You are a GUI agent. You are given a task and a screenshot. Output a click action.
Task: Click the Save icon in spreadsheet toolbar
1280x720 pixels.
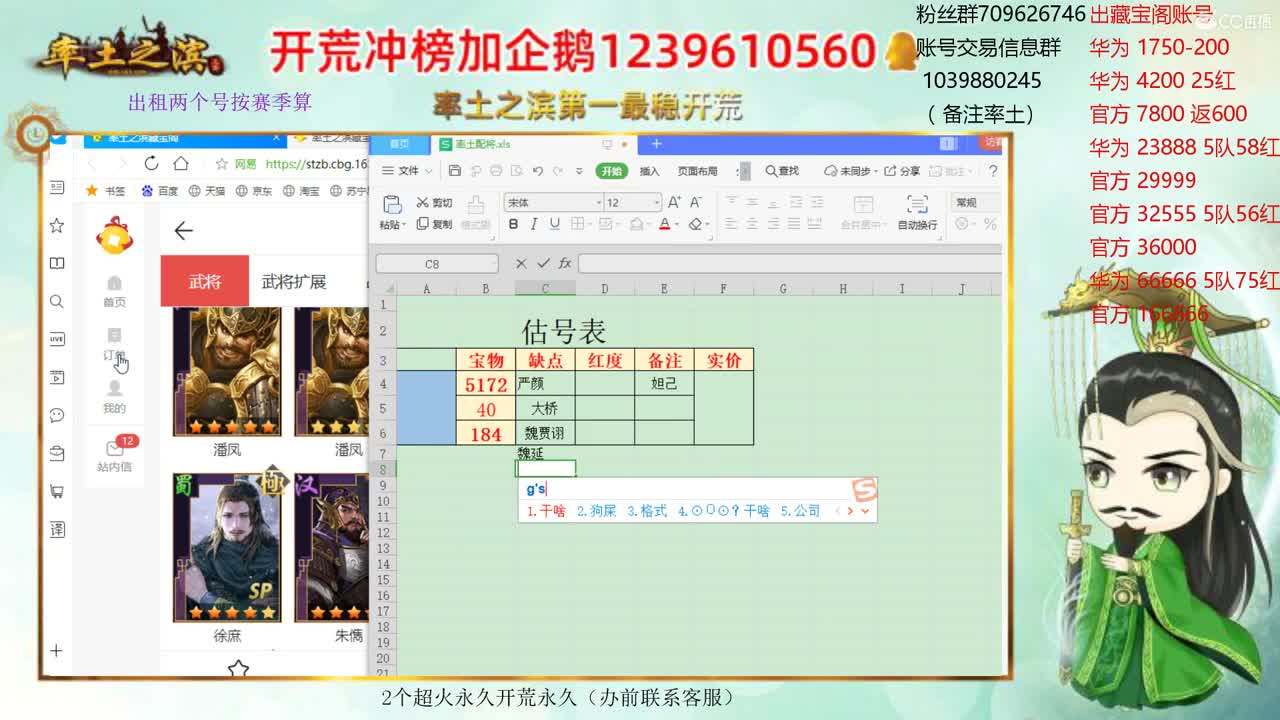pyautogui.click(x=455, y=171)
